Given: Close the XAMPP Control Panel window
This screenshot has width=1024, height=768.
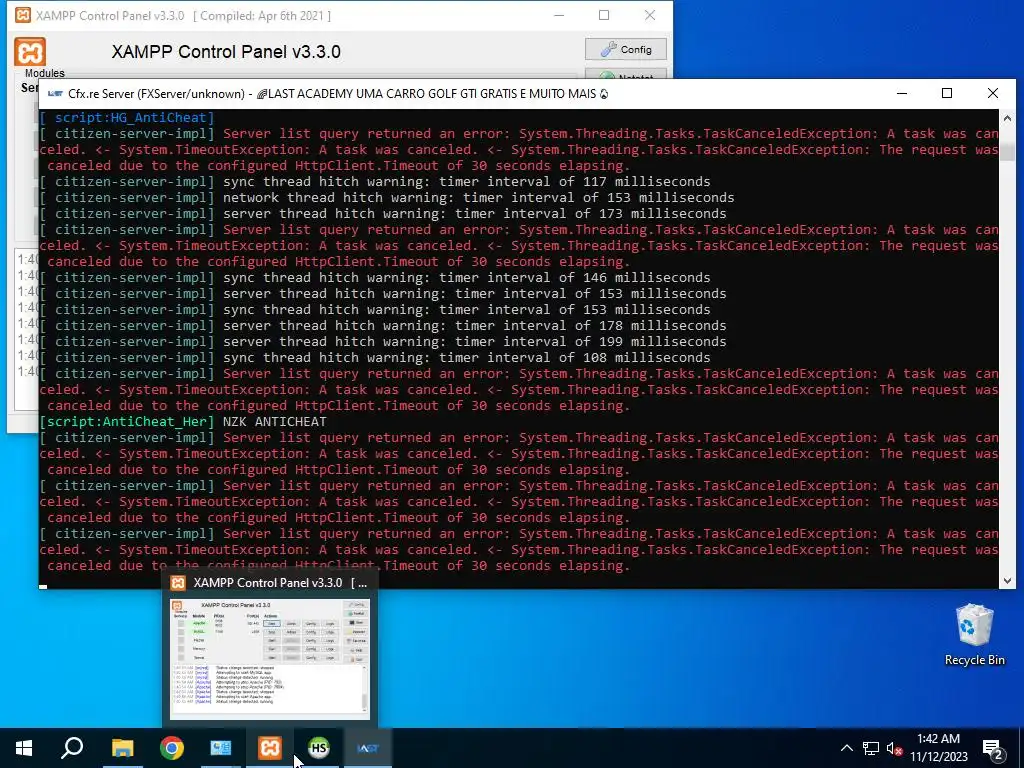Looking at the screenshot, I should (650, 15).
